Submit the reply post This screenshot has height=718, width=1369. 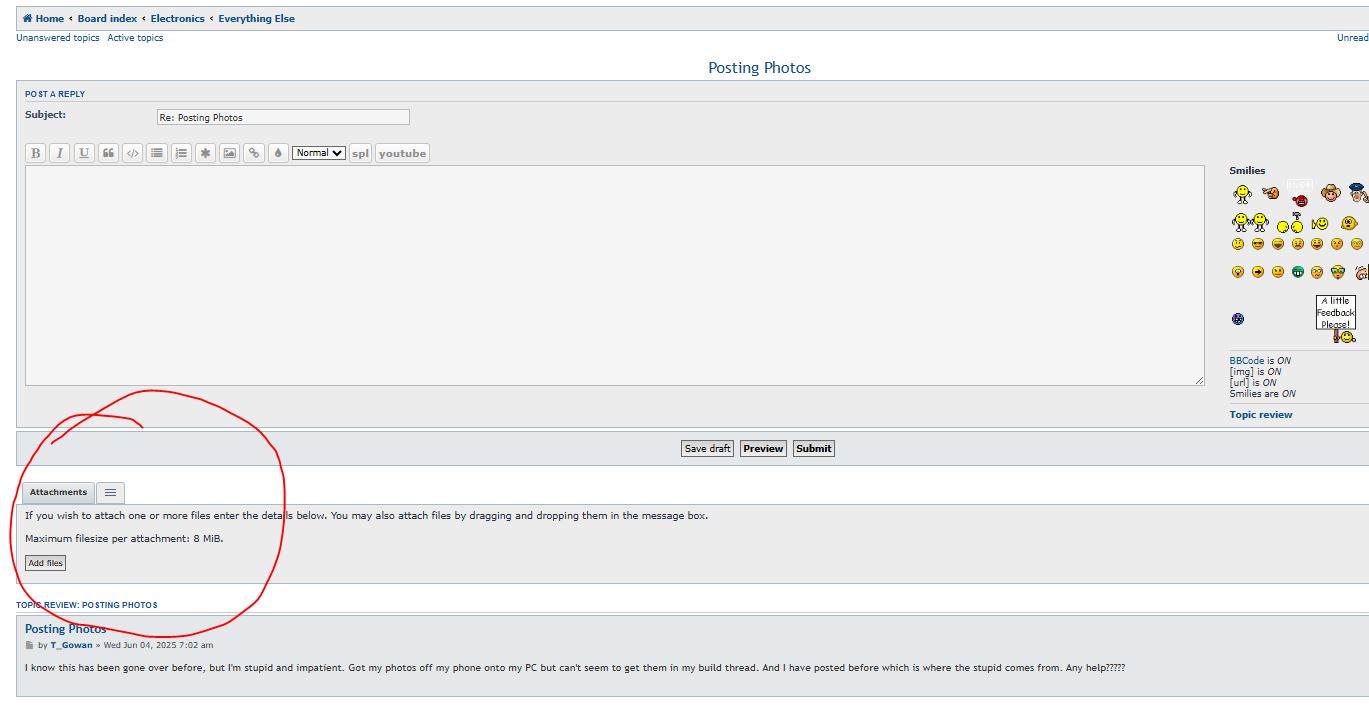(813, 448)
